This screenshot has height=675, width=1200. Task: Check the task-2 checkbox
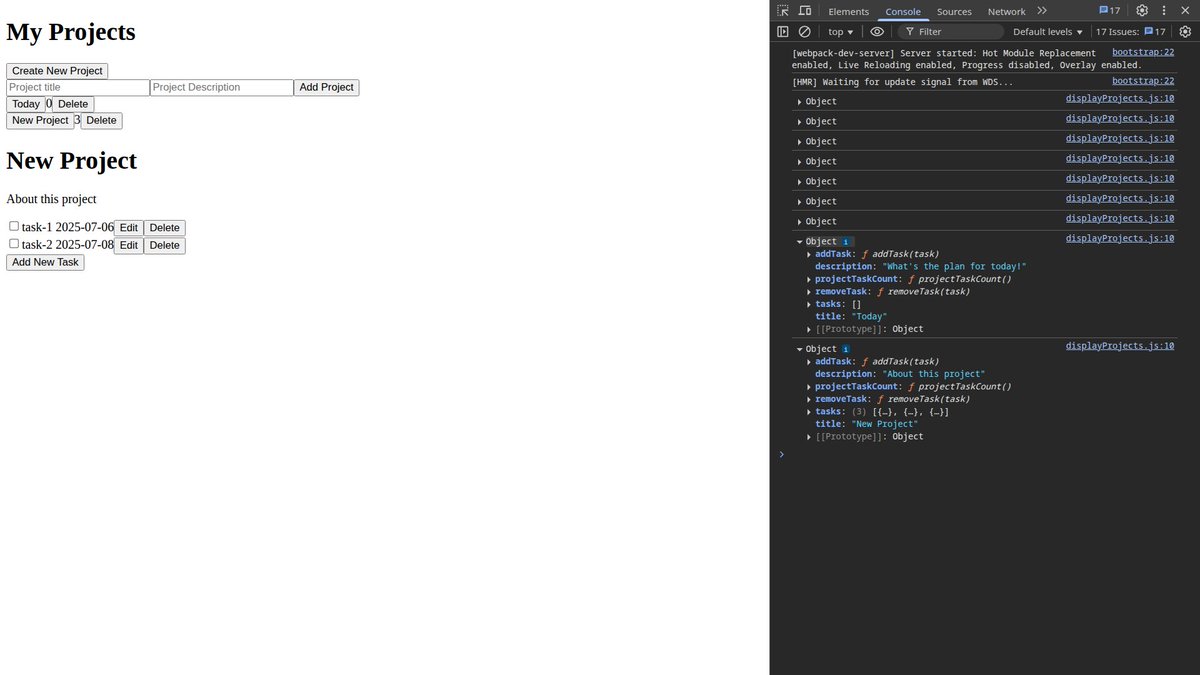14,243
